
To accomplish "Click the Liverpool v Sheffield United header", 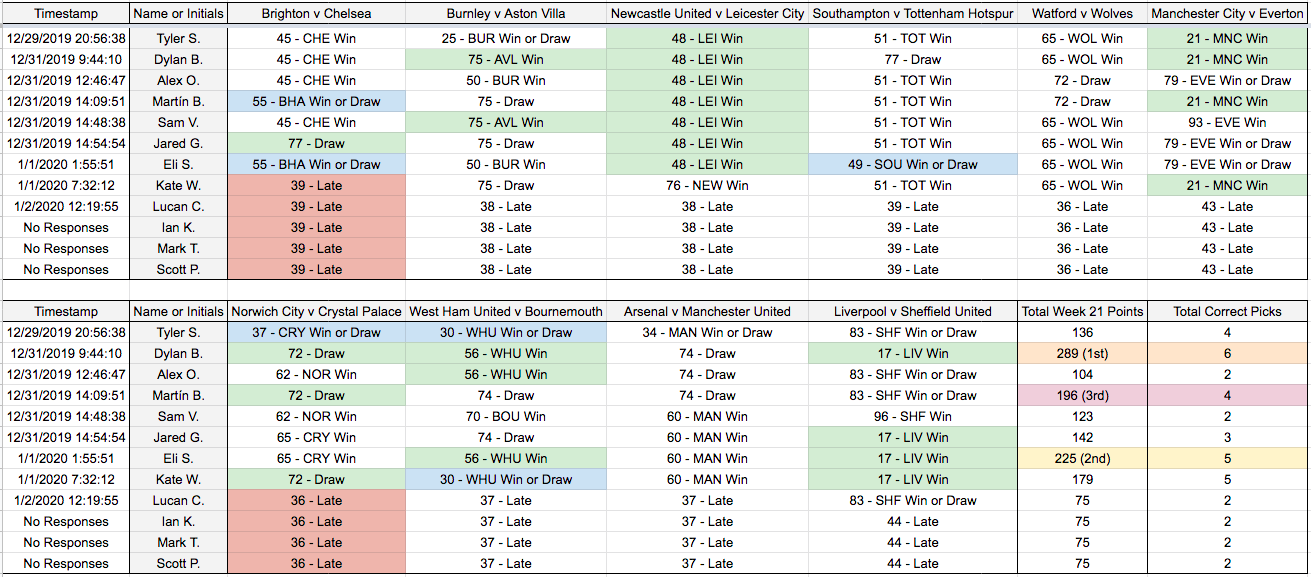I will (912, 311).
